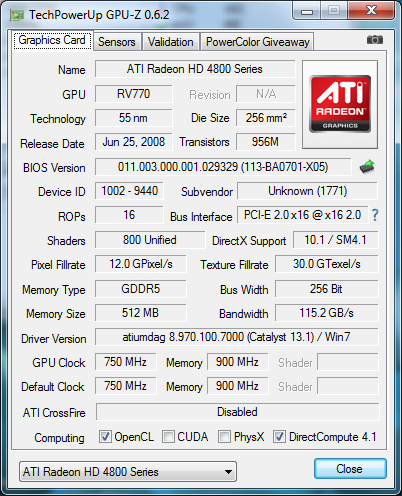This screenshot has height=496, width=402.
Task: Click the Driver Version label
Action: (54, 339)
